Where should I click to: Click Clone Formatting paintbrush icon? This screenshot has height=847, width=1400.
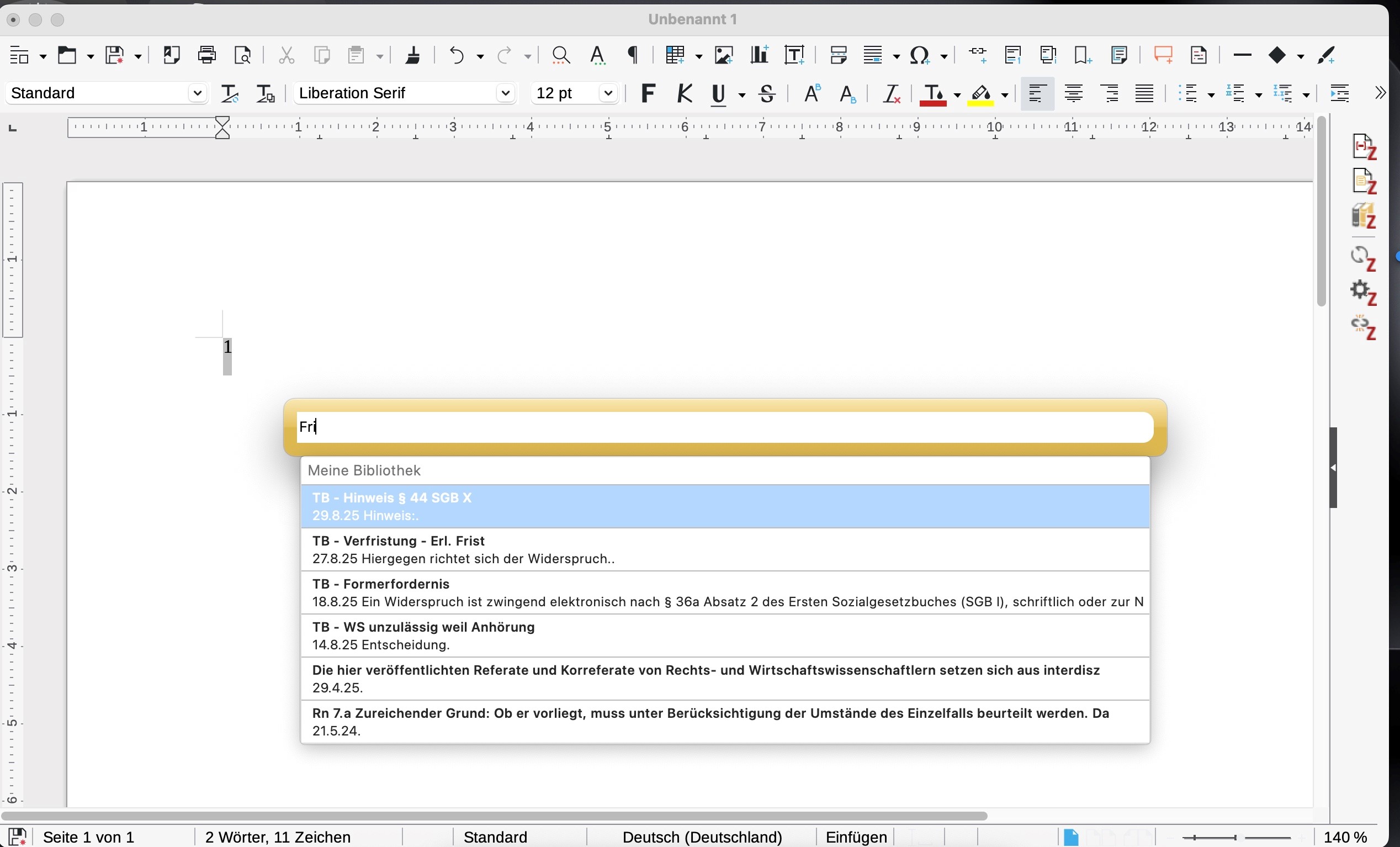point(412,55)
